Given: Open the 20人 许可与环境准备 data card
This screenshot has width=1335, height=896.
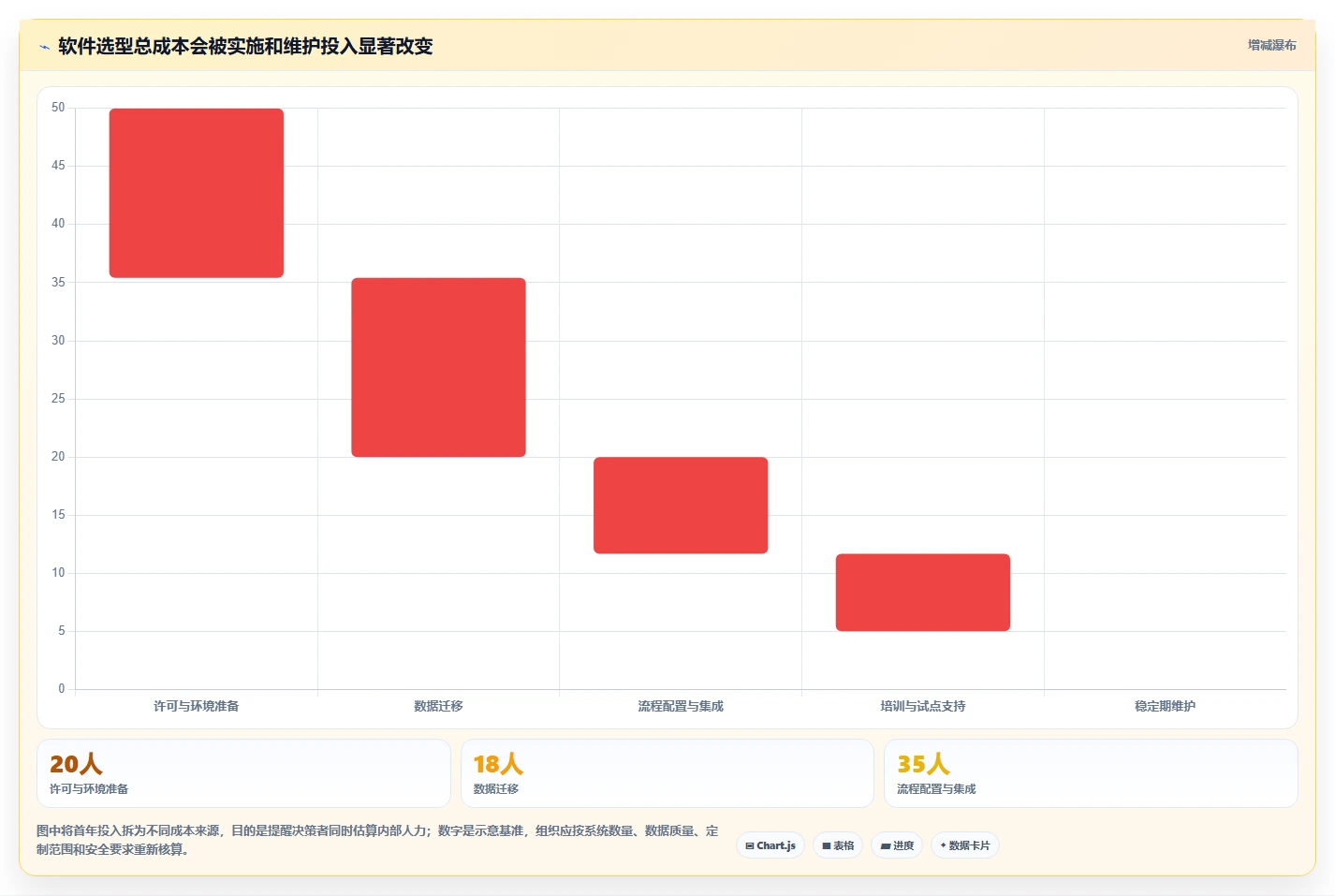Looking at the screenshot, I should click(243, 773).
